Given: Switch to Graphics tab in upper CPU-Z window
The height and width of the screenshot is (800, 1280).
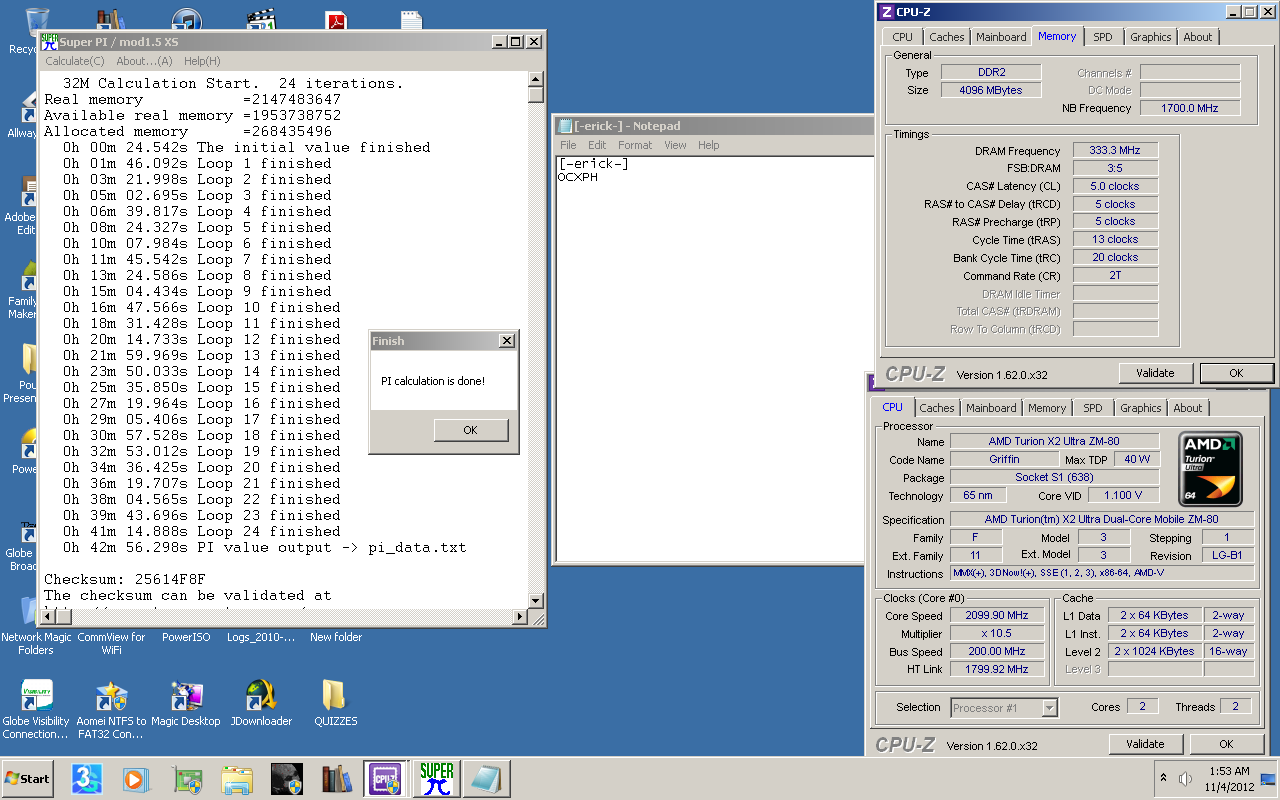Looking at the screenshot, I should [x=1150, y=37].
